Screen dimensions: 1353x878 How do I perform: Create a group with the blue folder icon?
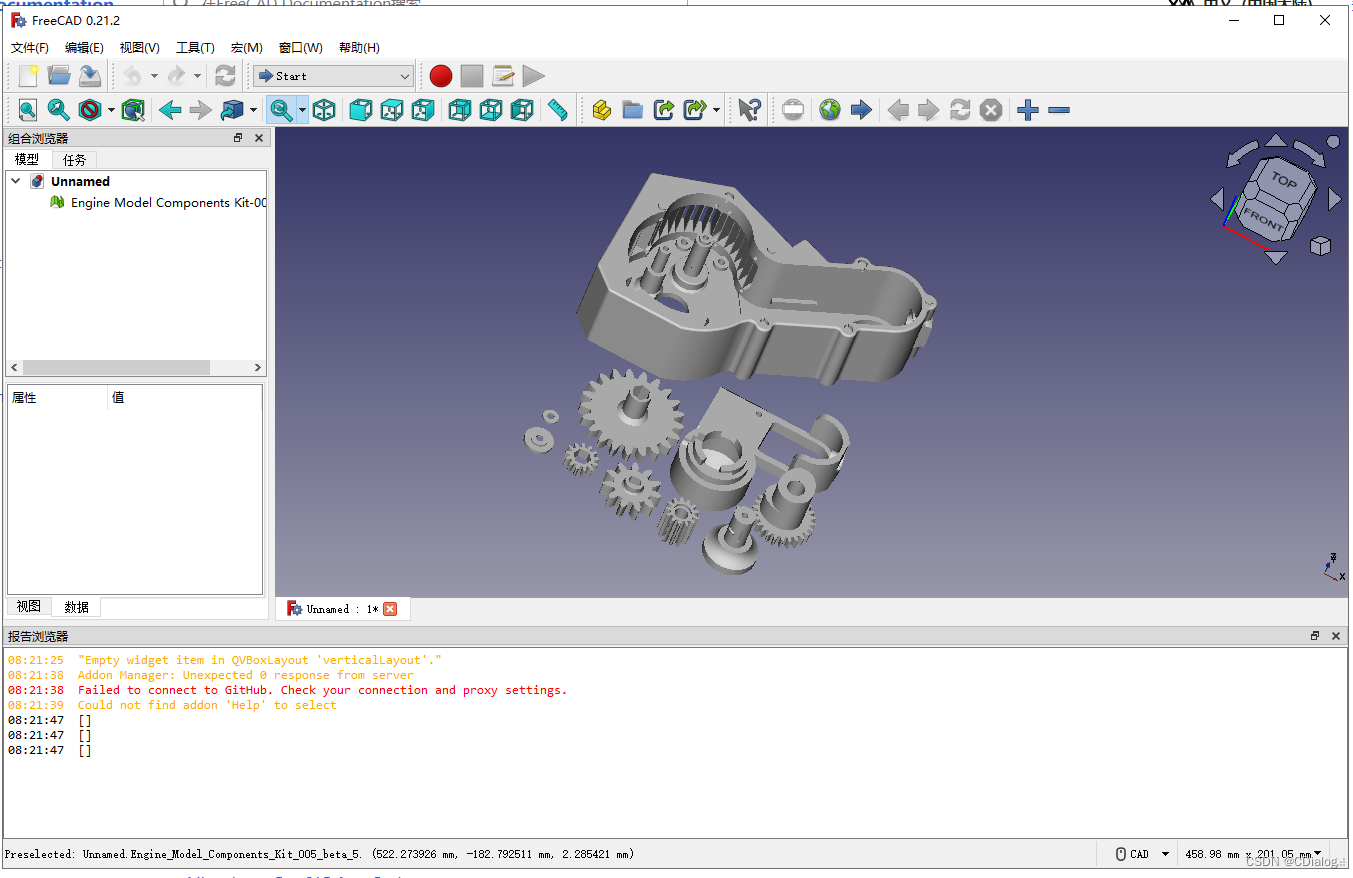(632, 110)
